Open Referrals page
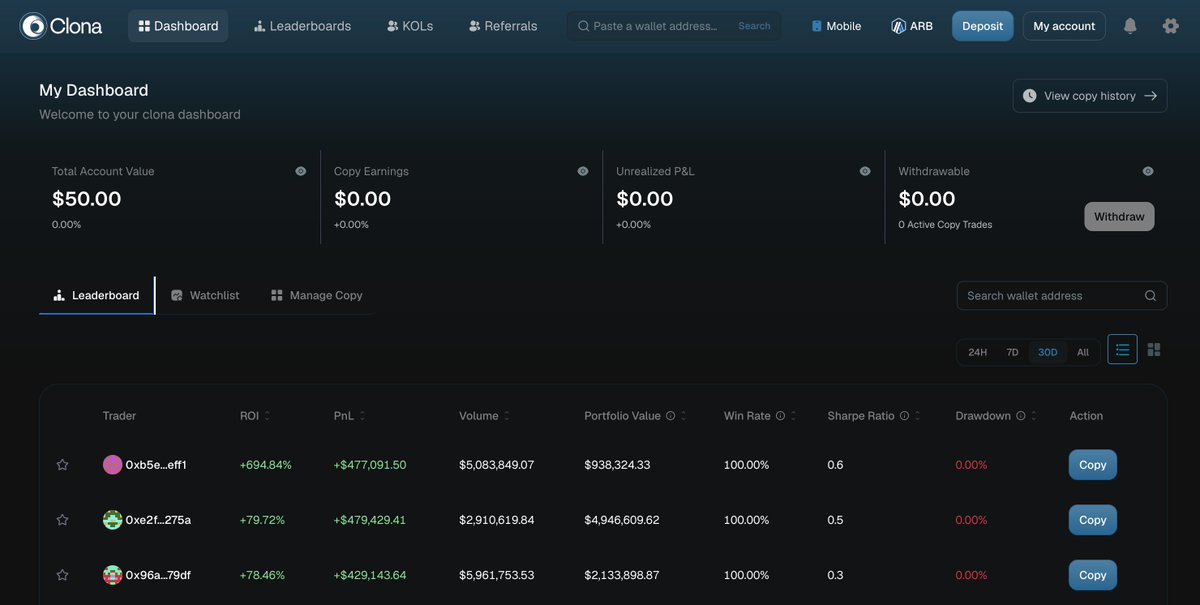This screenshot has height=605, width=1200. coord(503,26)
